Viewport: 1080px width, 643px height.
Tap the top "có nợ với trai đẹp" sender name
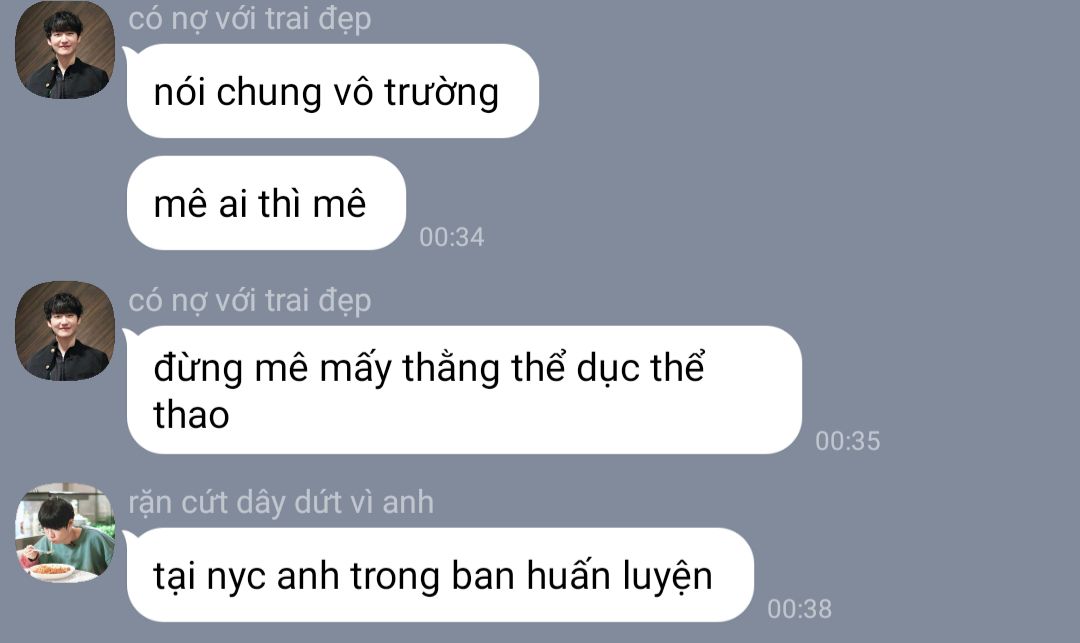pos(249,19)
